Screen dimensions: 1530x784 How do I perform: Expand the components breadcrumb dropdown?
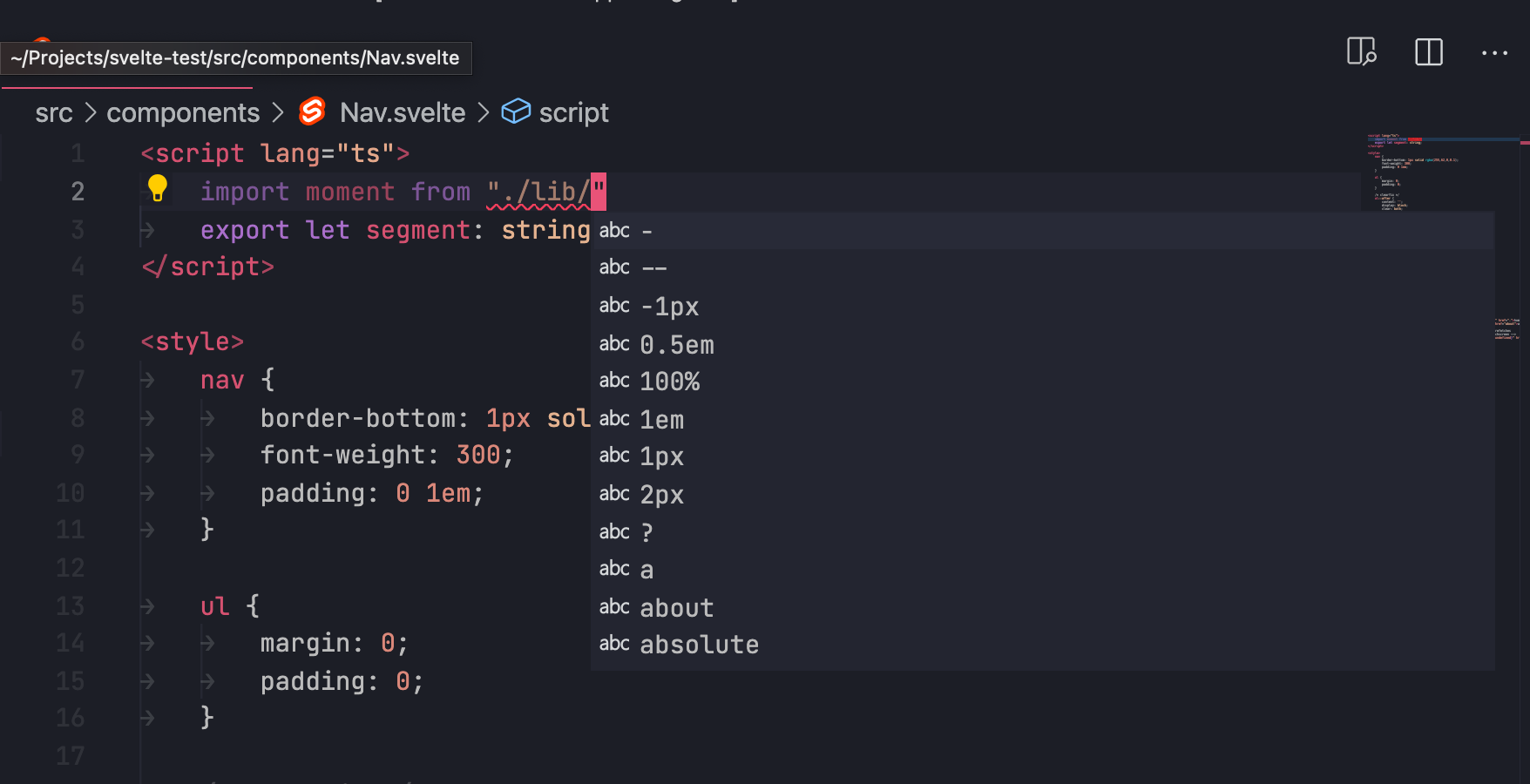[x=182, y=112]
